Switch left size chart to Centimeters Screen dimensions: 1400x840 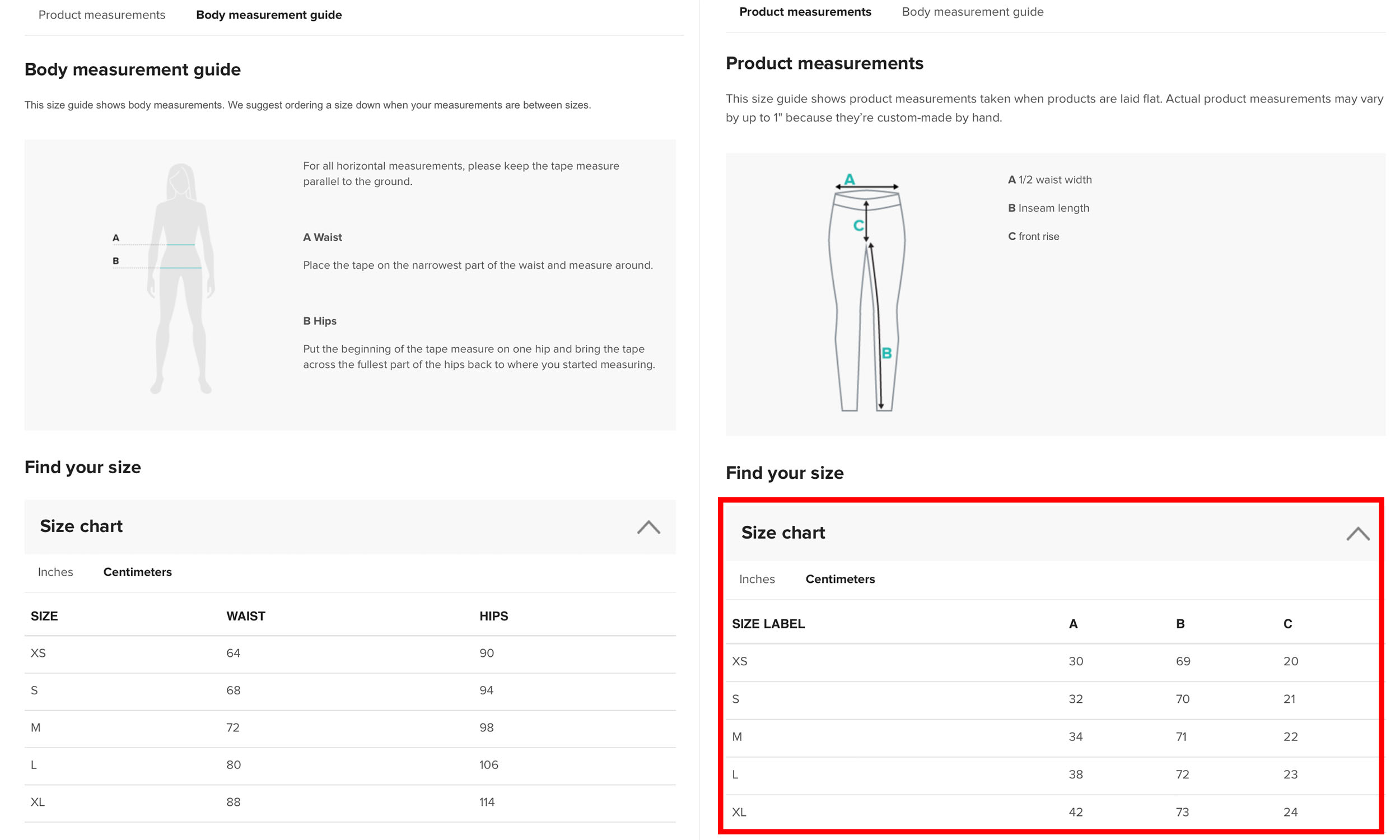(138, 572)
